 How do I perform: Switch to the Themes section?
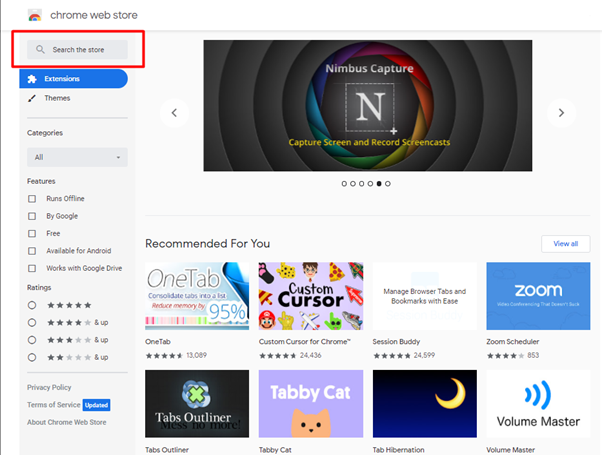(57, 98)
